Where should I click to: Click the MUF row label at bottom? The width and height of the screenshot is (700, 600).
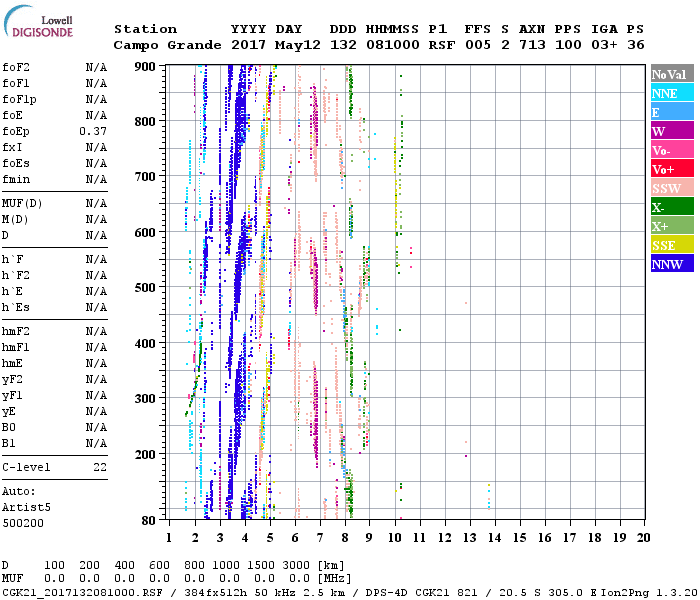12,579
